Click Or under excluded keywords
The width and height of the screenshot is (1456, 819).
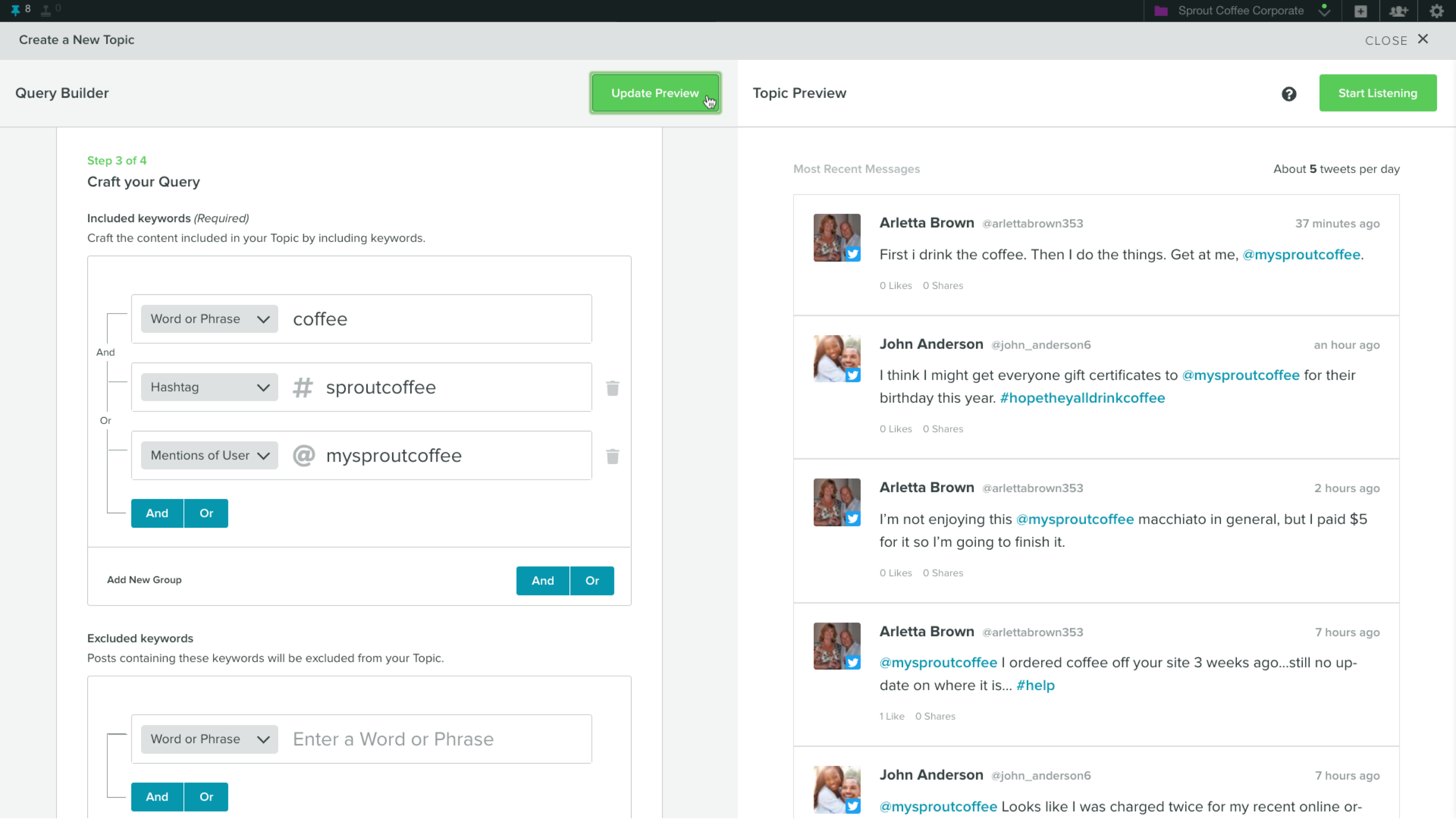click(206, 797)
